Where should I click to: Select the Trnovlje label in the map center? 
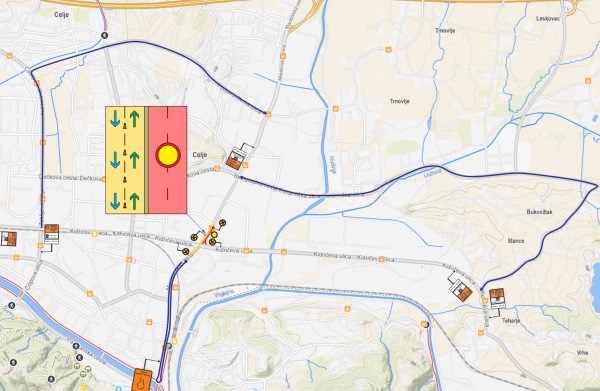(399, 101)
